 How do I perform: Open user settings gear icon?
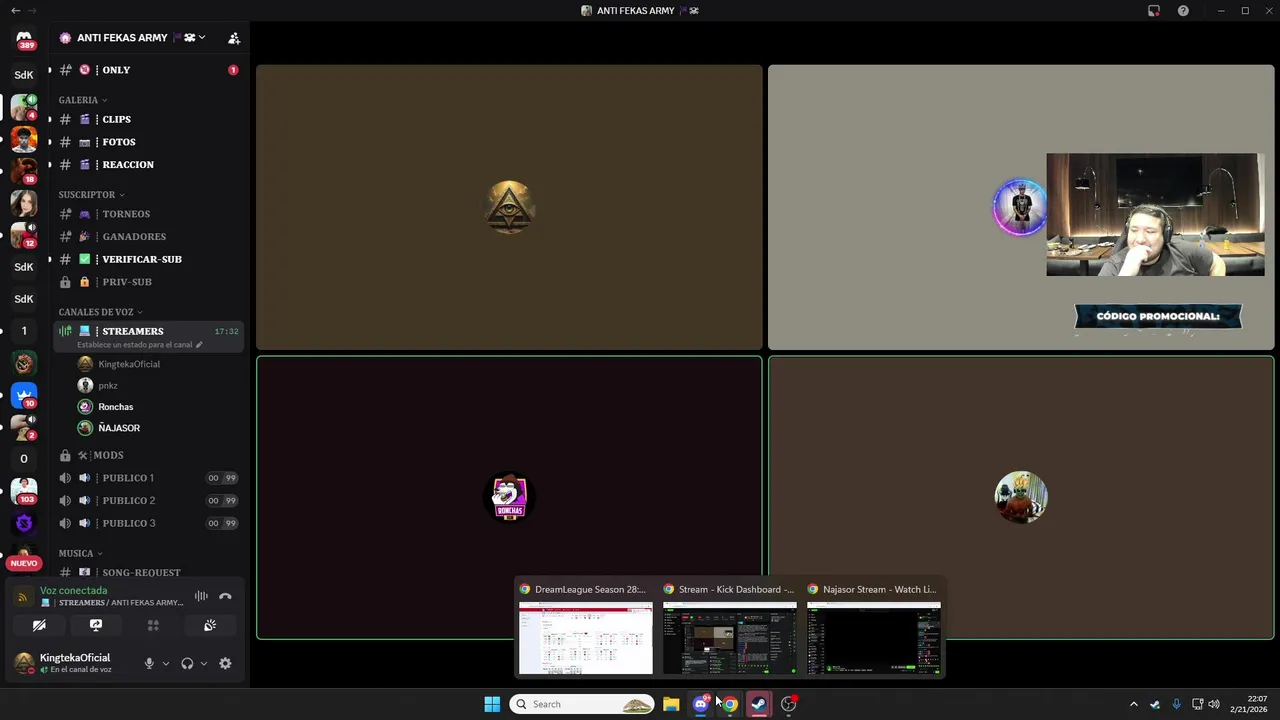pyautogui.click(x=225, y=663)
